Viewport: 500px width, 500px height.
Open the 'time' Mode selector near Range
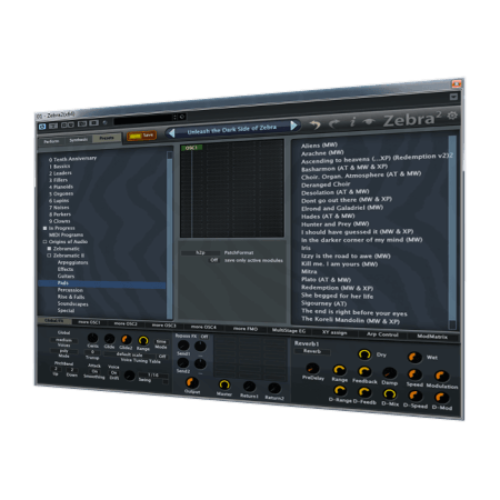coord(161,342)
